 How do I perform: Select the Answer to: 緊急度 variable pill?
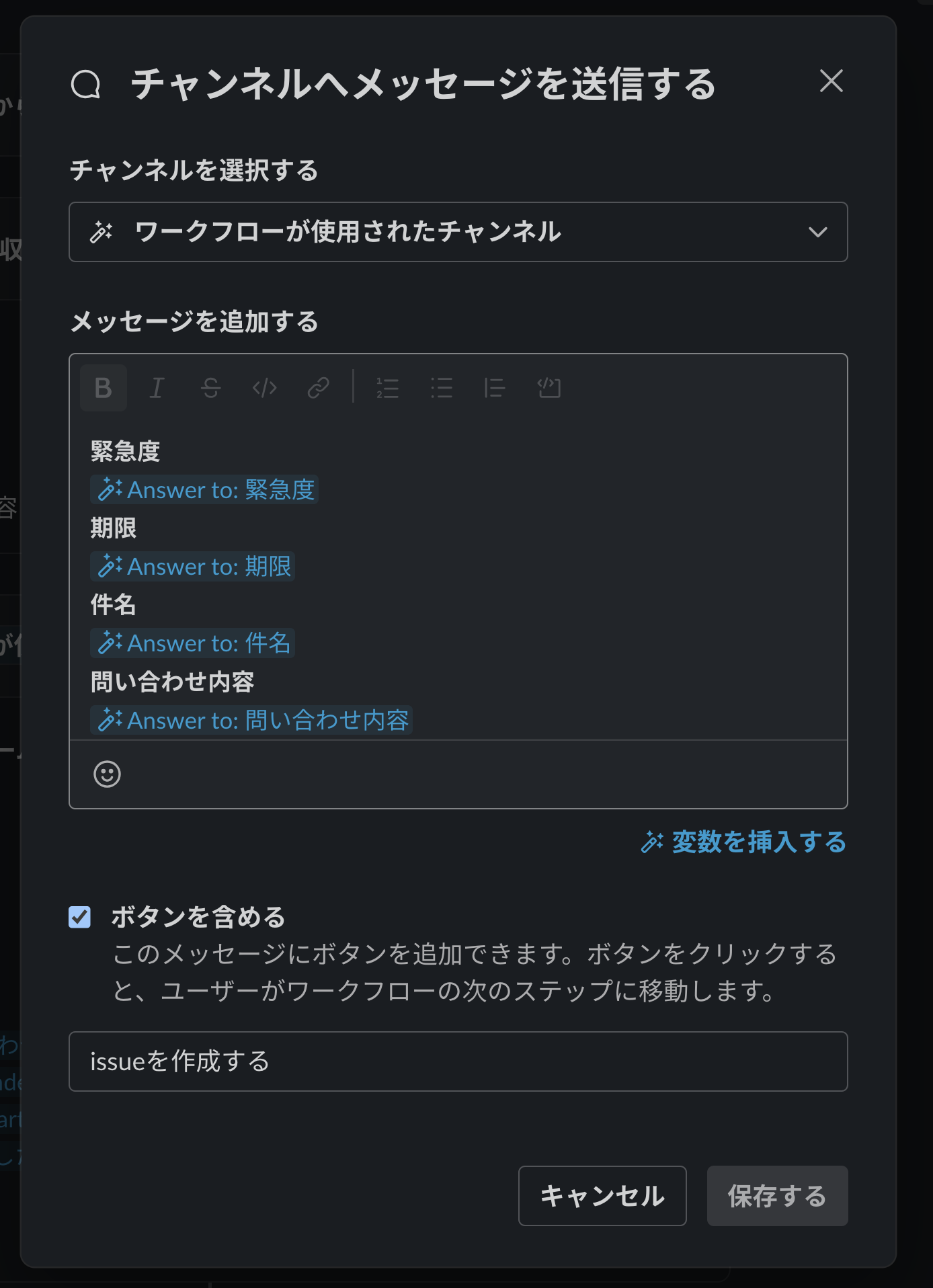(204, 490)
